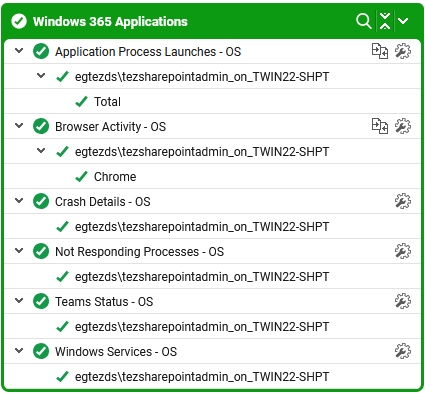The image size is (425, 393).
Task: Select the Chrome descriptor under Browser Activity
Action: pos(115,177)
